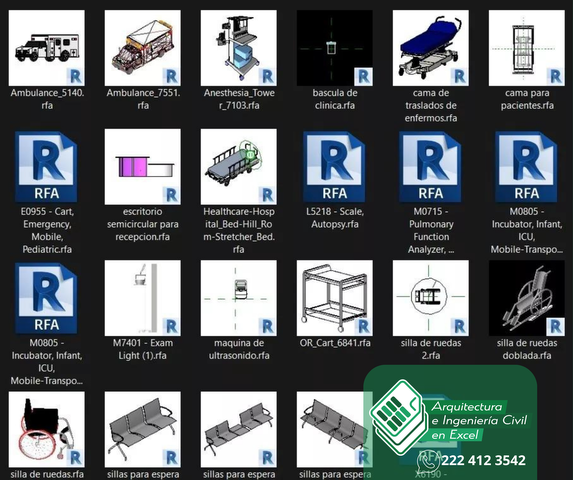Open the Anesthesia_Tower_7103.rfa family file
The height and width of the screenshot is (480, 573).
point(239,48)
